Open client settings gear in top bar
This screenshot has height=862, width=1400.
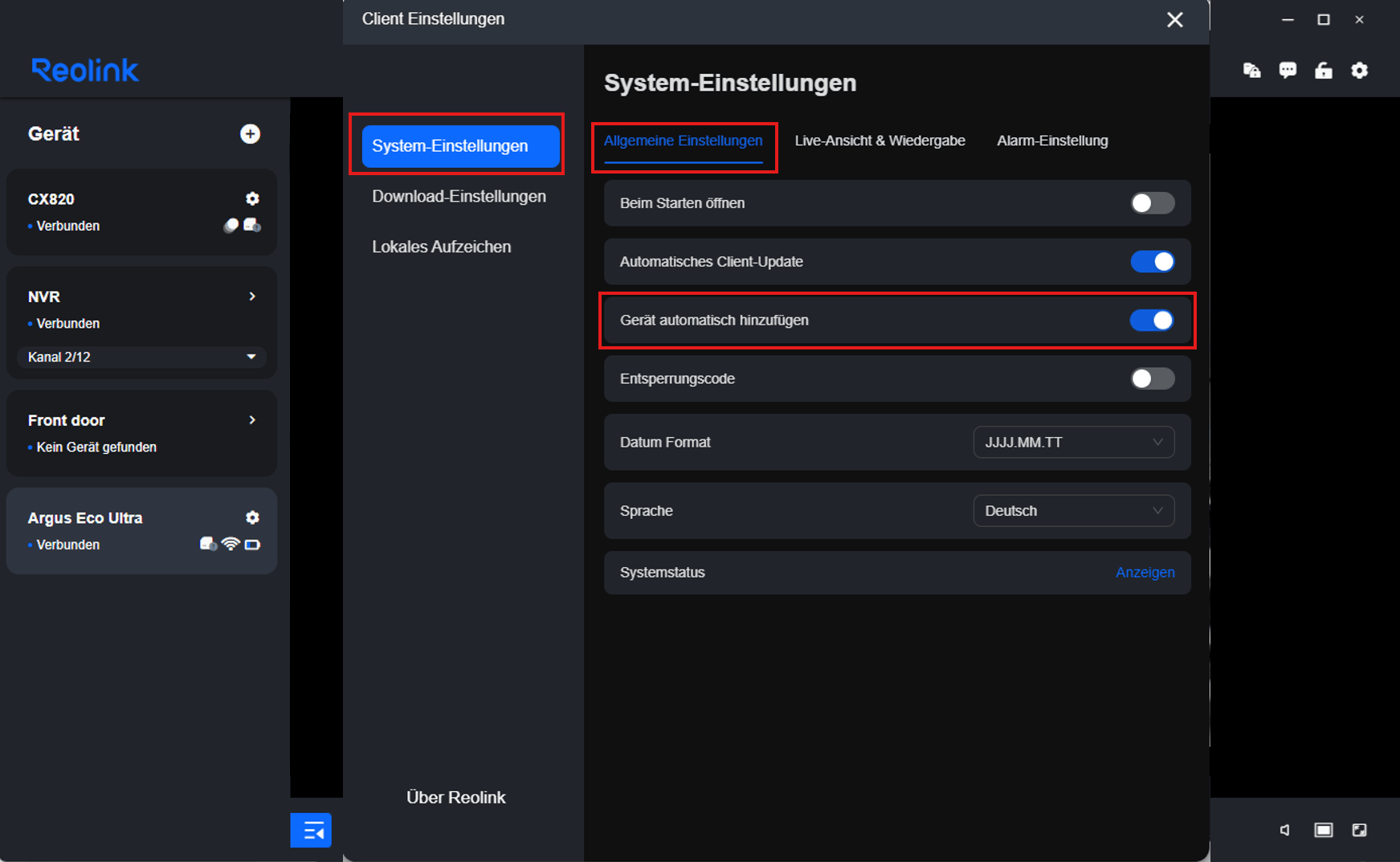click(x=1359, y=71)
